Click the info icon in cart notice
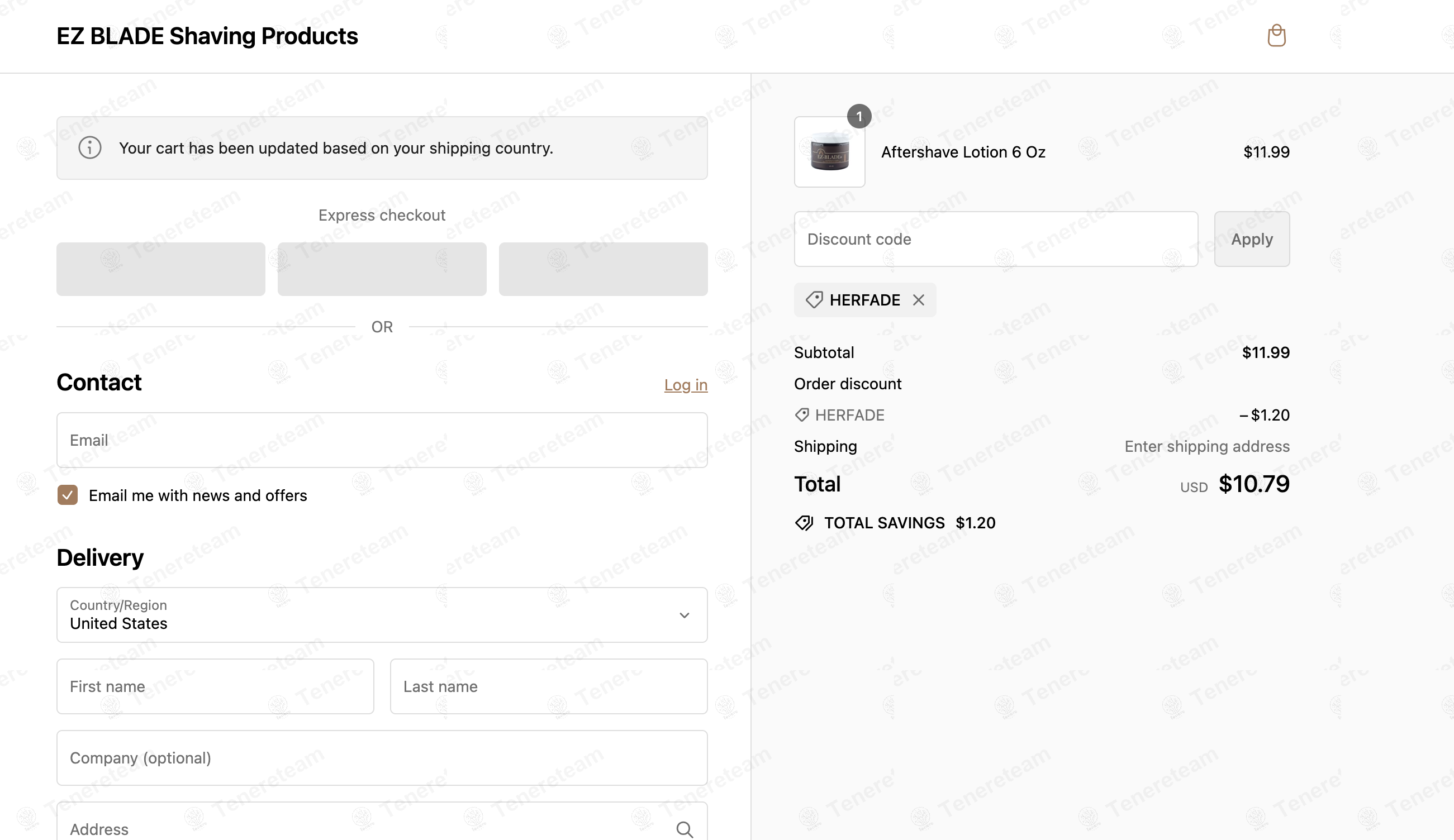Screen dimensions: 1454x840 tap(90, 148)
